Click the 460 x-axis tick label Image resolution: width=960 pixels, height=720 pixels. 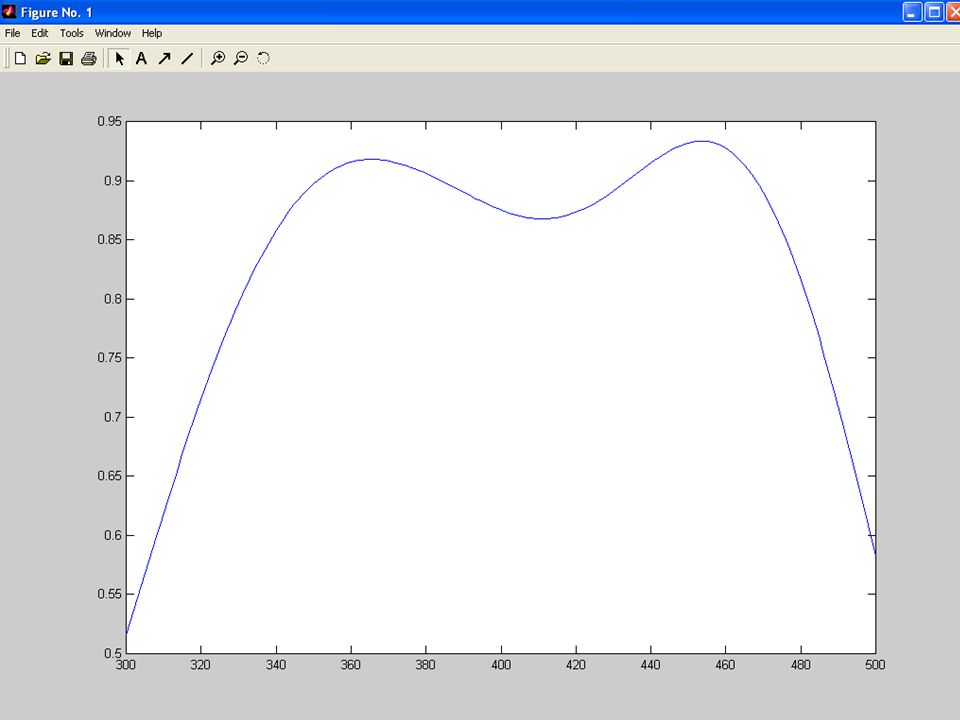(726, 665)
